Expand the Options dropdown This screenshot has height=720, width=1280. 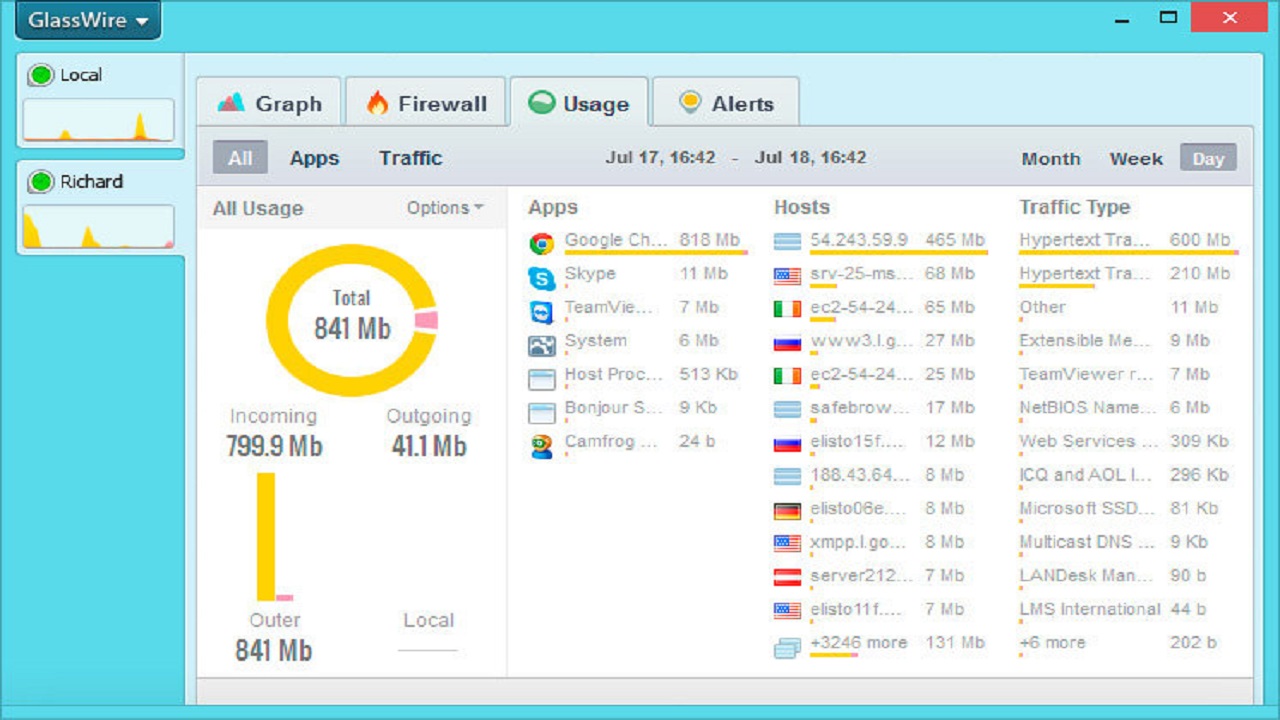(x=445, y=208)
